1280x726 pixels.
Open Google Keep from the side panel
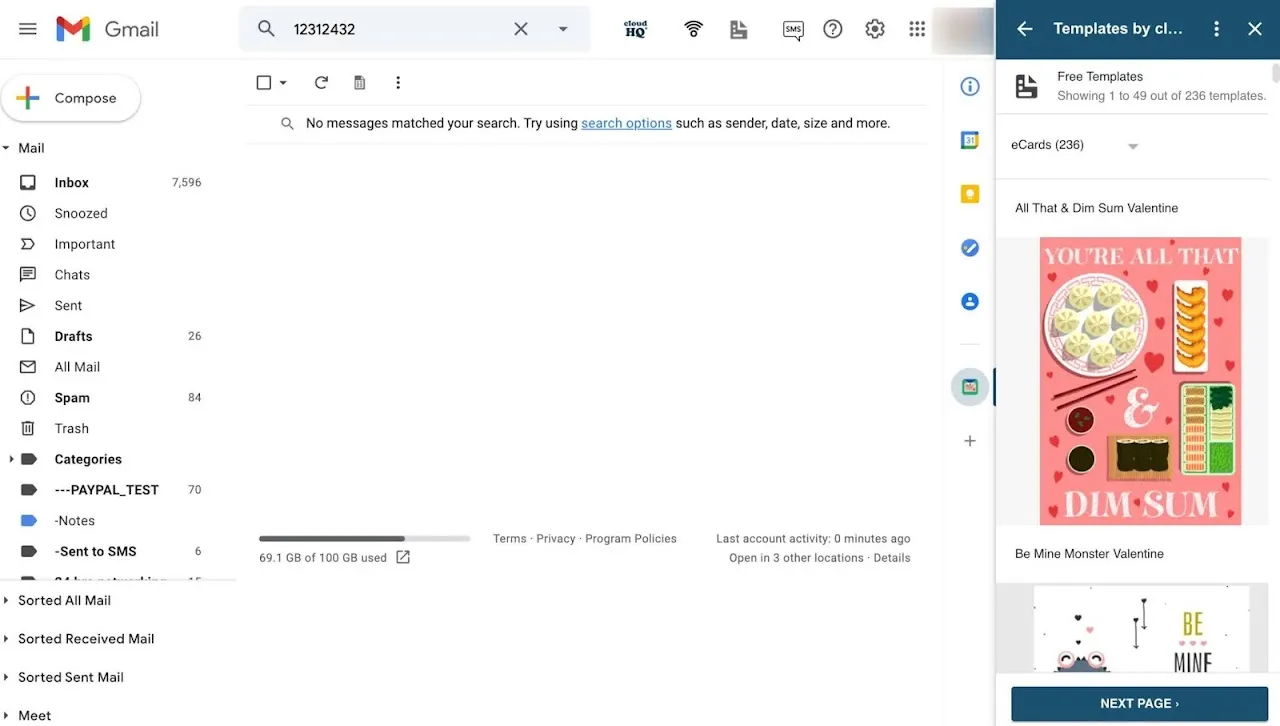969,194
